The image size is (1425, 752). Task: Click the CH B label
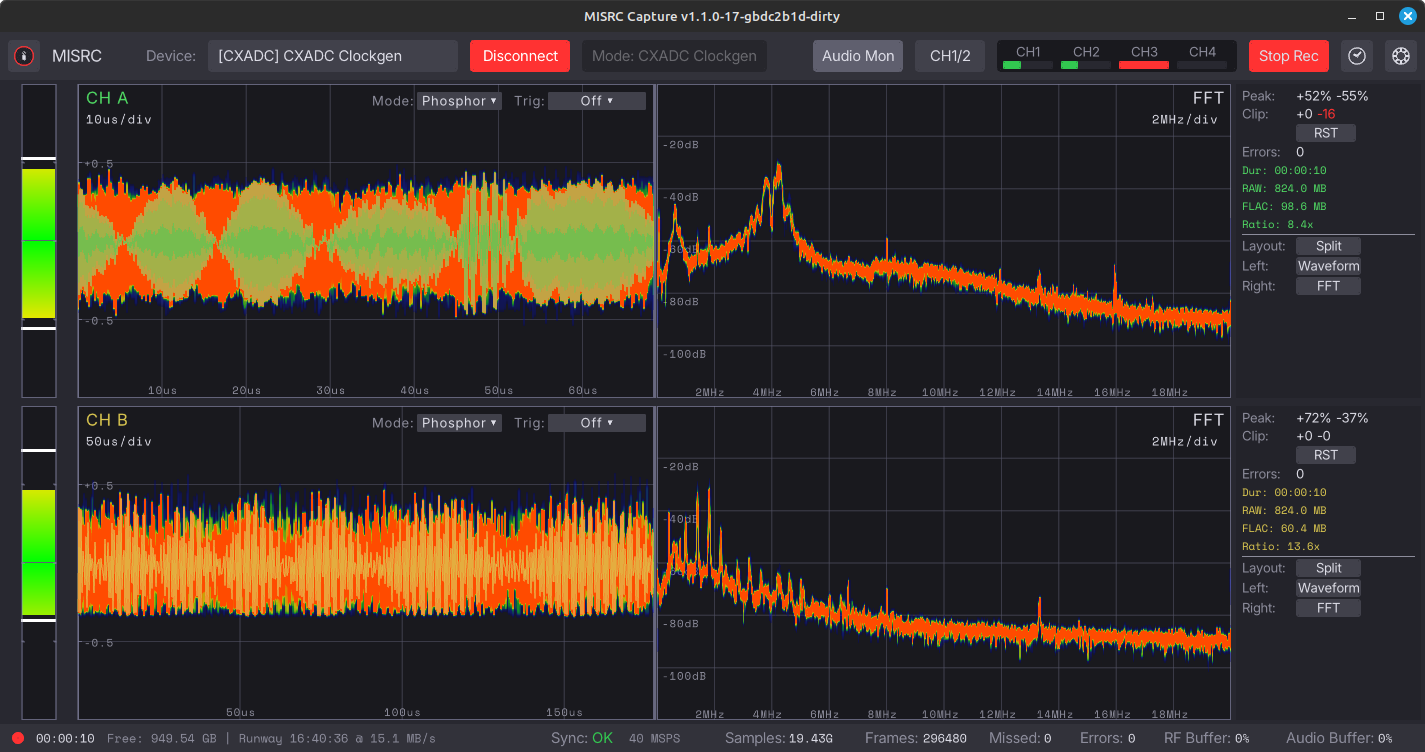click(107, 420)
